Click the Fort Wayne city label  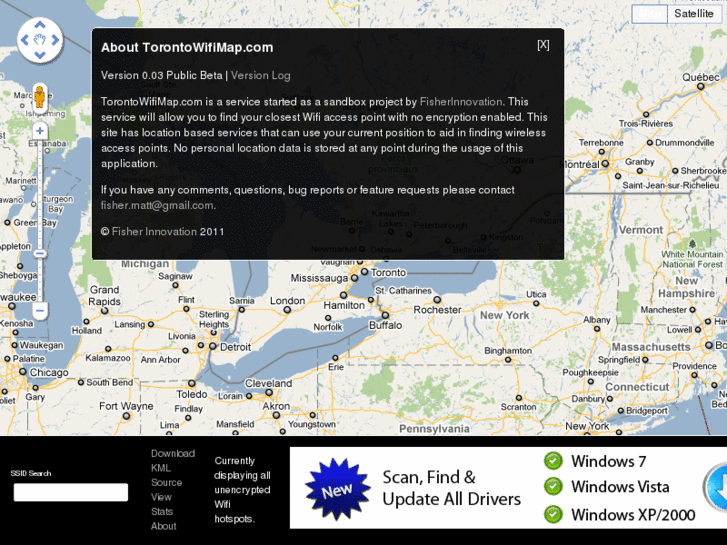click(x=126, y=406)
